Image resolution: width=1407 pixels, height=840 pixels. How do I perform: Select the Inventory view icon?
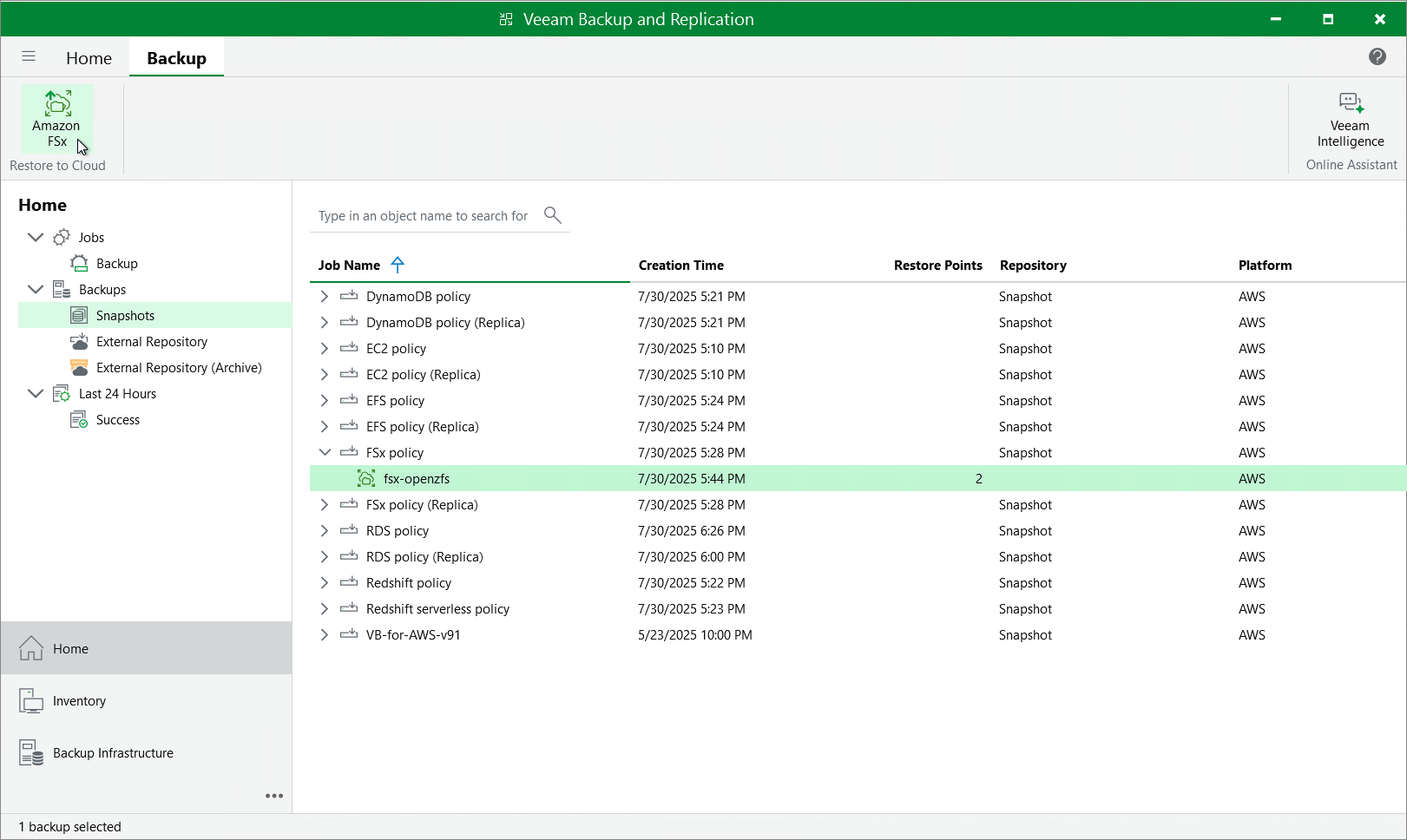[x=31, y=700]
